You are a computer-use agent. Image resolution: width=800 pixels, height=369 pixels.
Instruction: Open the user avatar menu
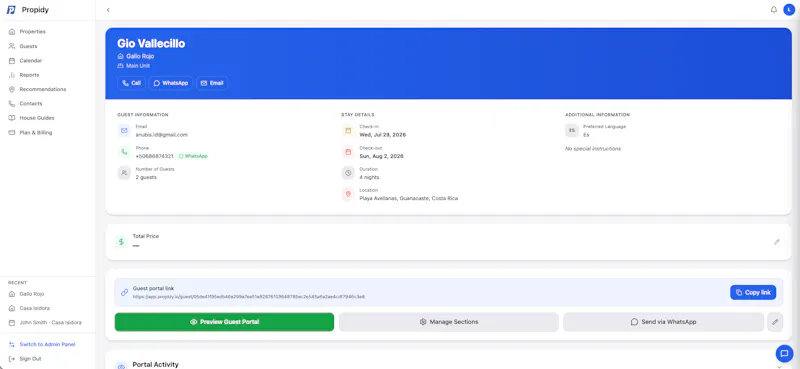[789, 10]
